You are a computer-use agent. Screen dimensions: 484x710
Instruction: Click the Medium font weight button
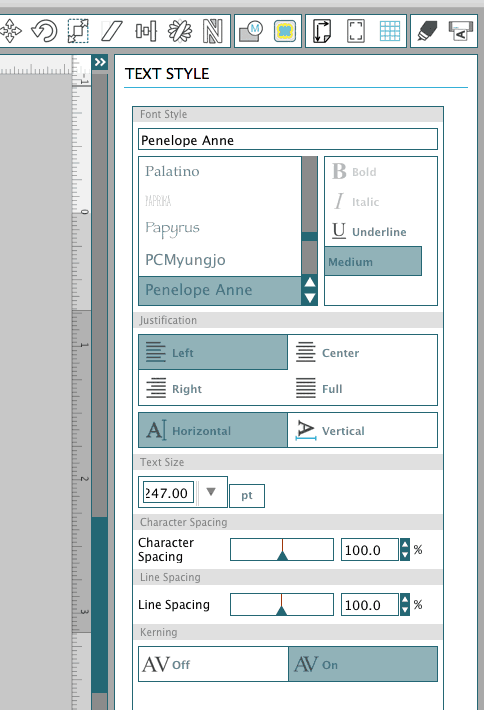(x=373, y=261)
